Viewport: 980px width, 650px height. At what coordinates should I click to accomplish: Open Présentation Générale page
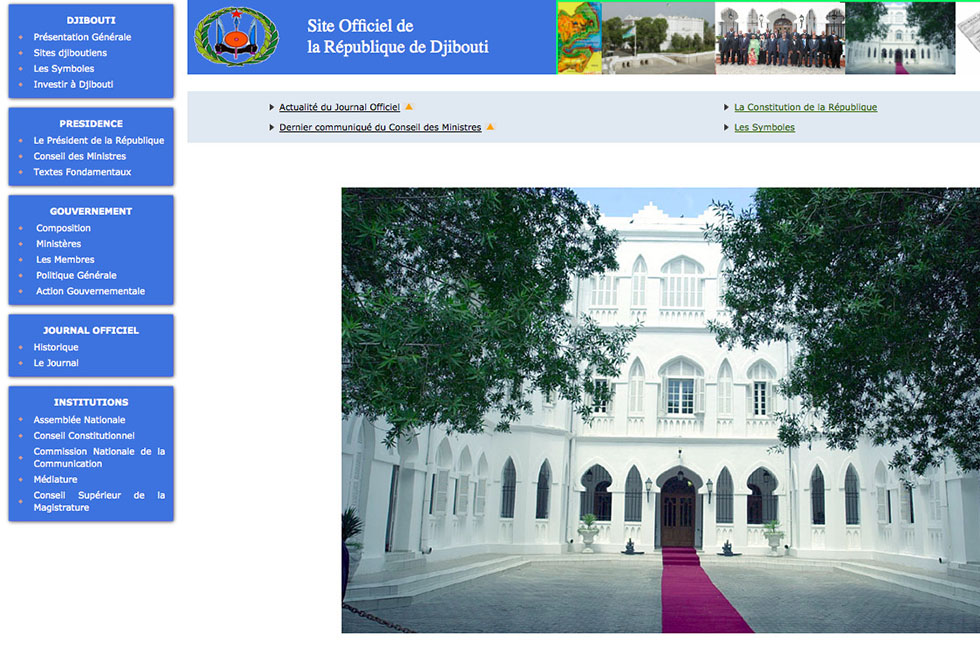coord(82,37)
